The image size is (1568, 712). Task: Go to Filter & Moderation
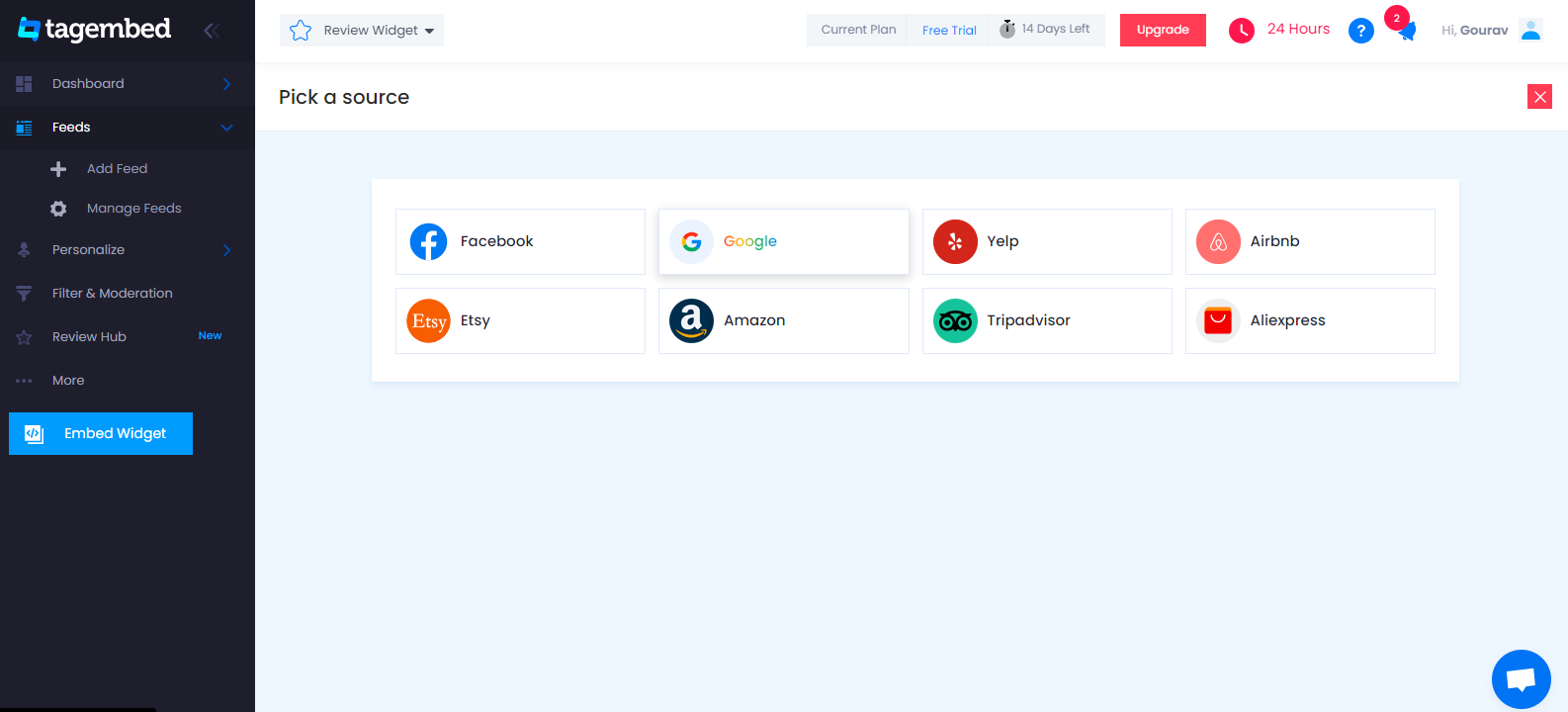[112, 294]
